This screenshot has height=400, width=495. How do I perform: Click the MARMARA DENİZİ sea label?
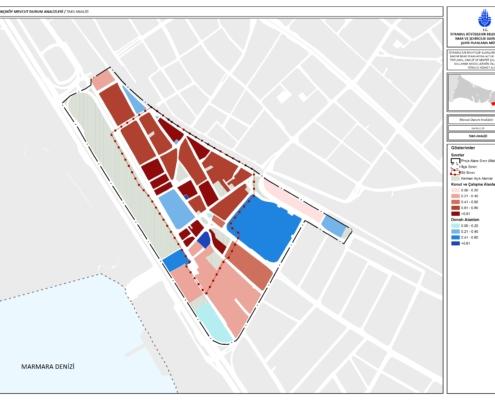tap(48, 367)
